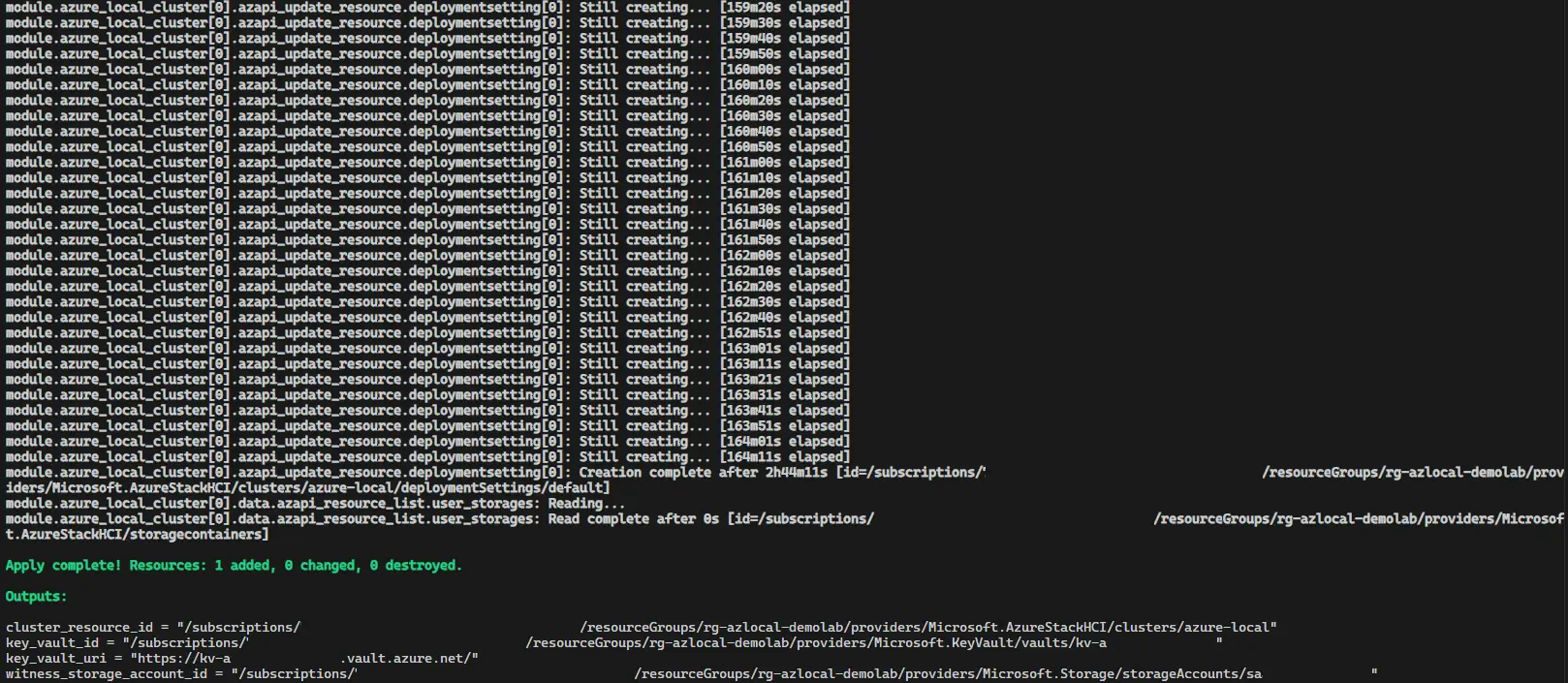Click the '[163m01s elapsed]' timestamp
The width and height of the screenshot is (1568, 683).
[784, 348]
